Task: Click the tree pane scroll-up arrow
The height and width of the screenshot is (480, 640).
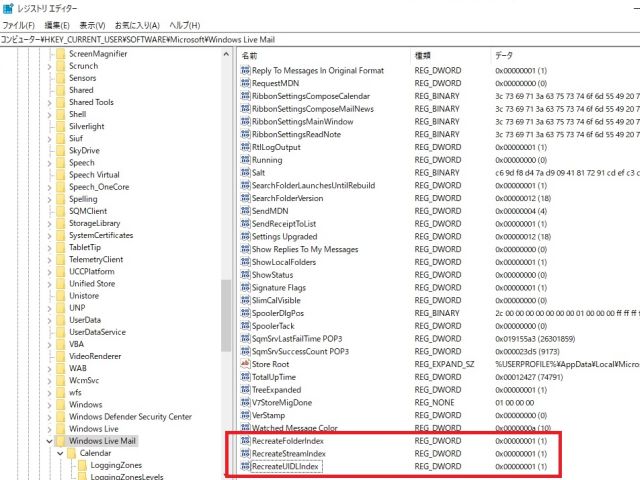Action: point(226,54)
